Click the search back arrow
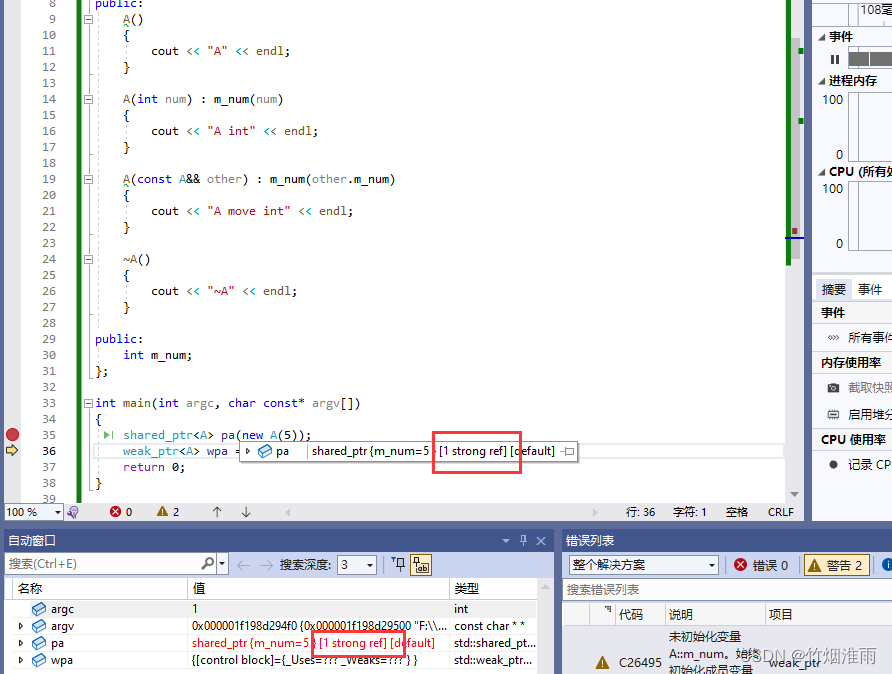This screenshot has height=674, width=892. [243, 565]
